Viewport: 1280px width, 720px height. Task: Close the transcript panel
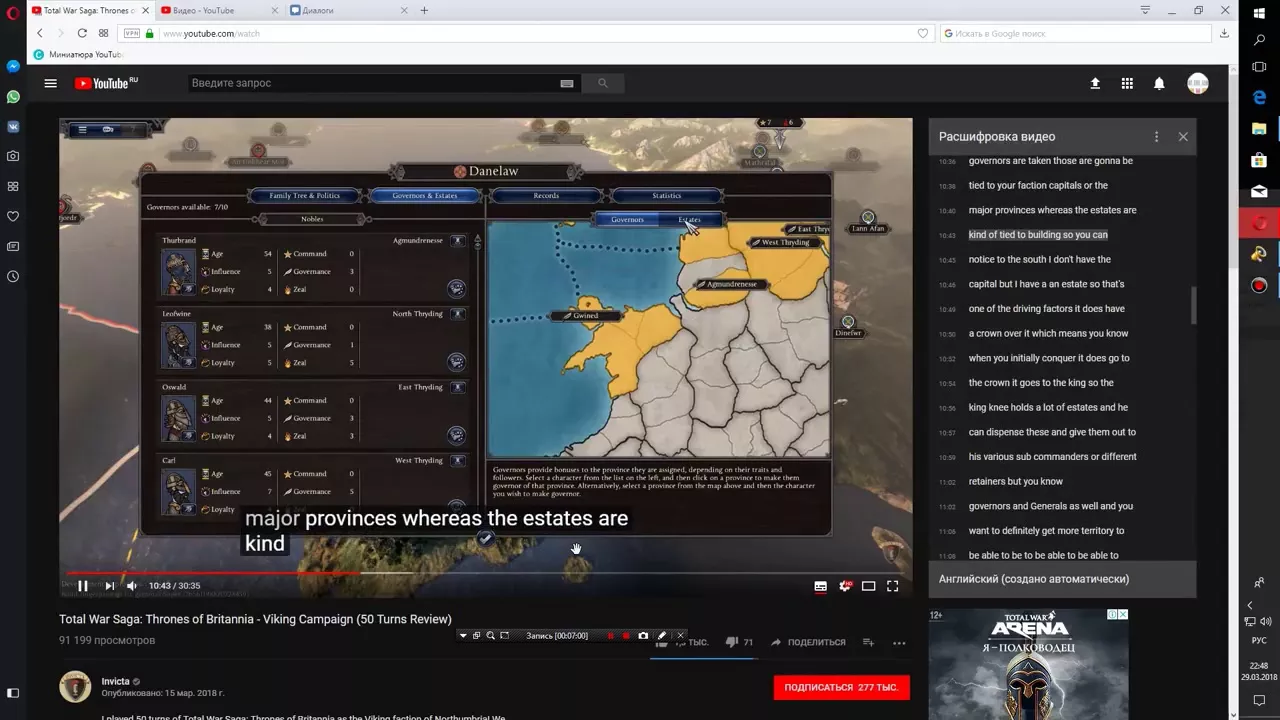(1183, 136)
